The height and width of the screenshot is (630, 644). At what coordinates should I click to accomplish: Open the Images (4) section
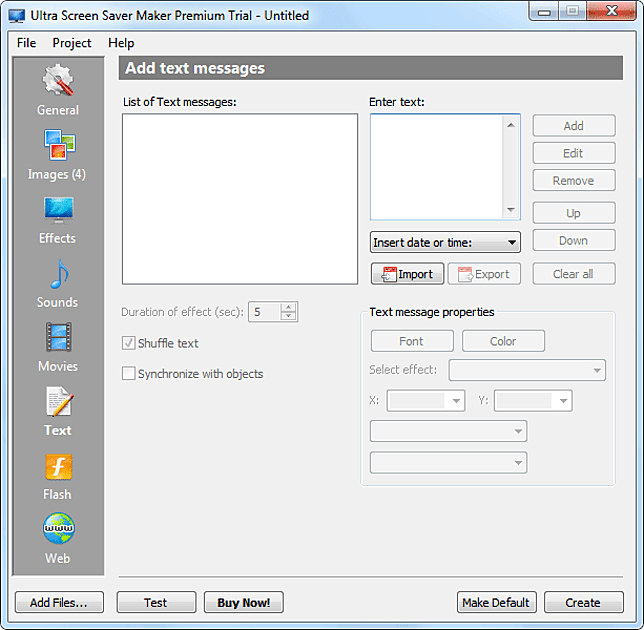point(57,155)
